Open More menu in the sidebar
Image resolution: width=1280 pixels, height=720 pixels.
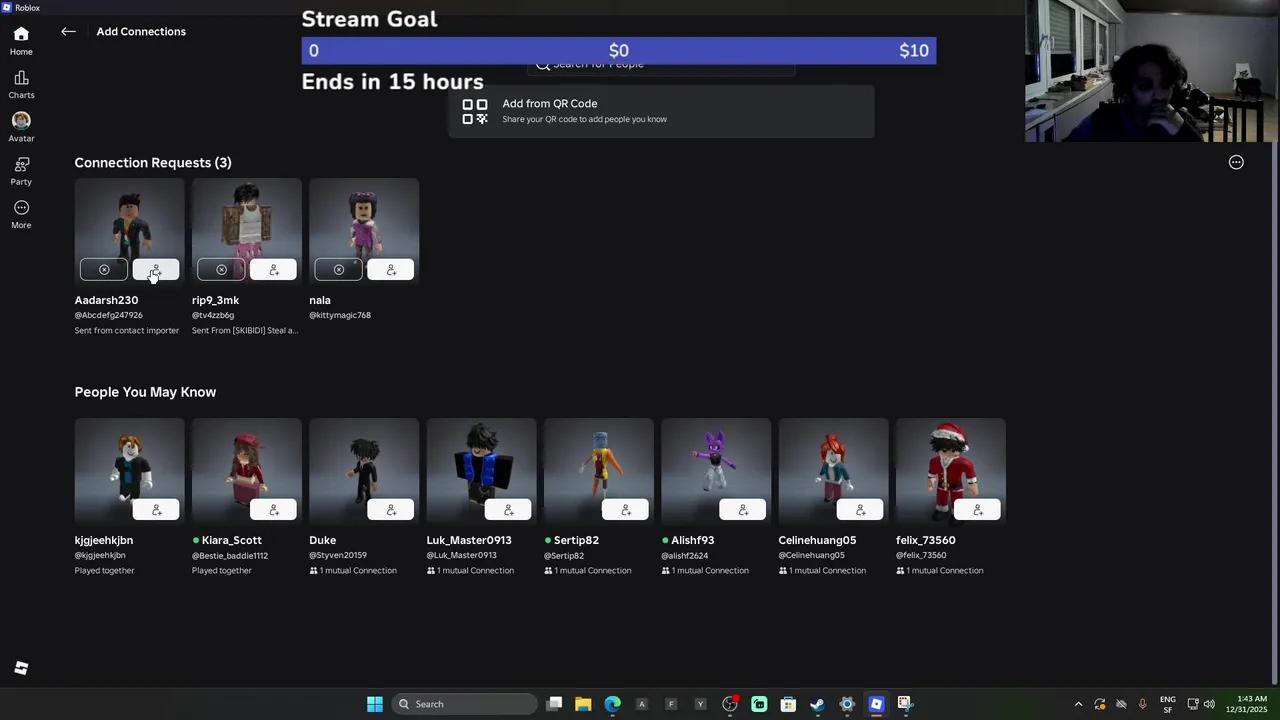[x=21, y=214]
